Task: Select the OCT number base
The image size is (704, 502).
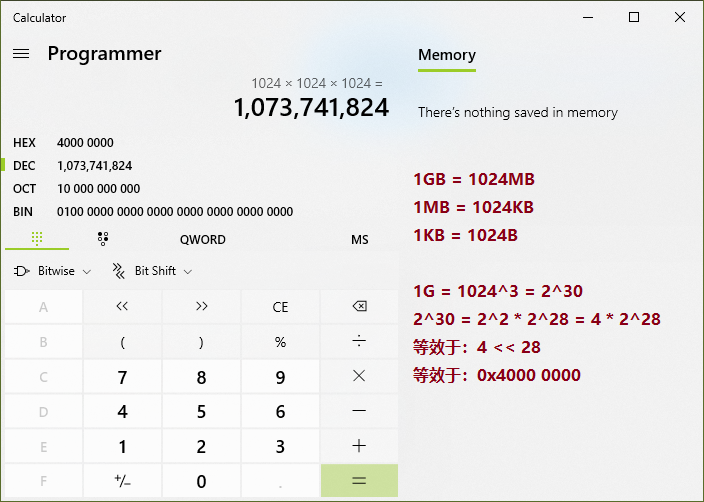Action: [199, 189]
